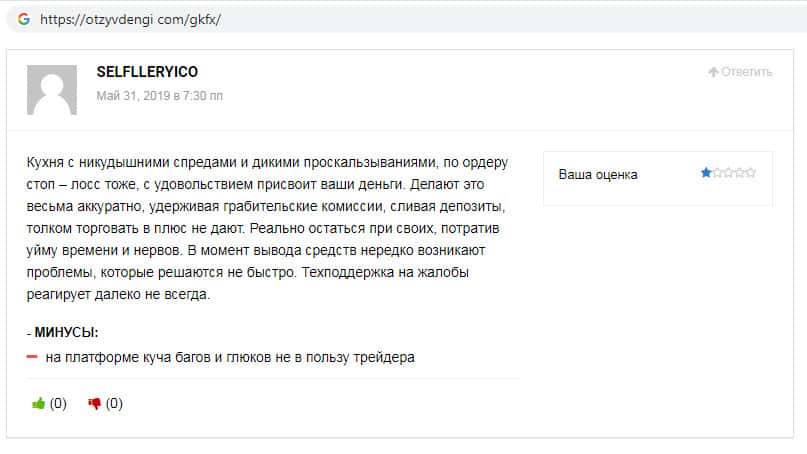
Task: Set rating to two stars
Action: pyautogui.click(x=717, y=173)
